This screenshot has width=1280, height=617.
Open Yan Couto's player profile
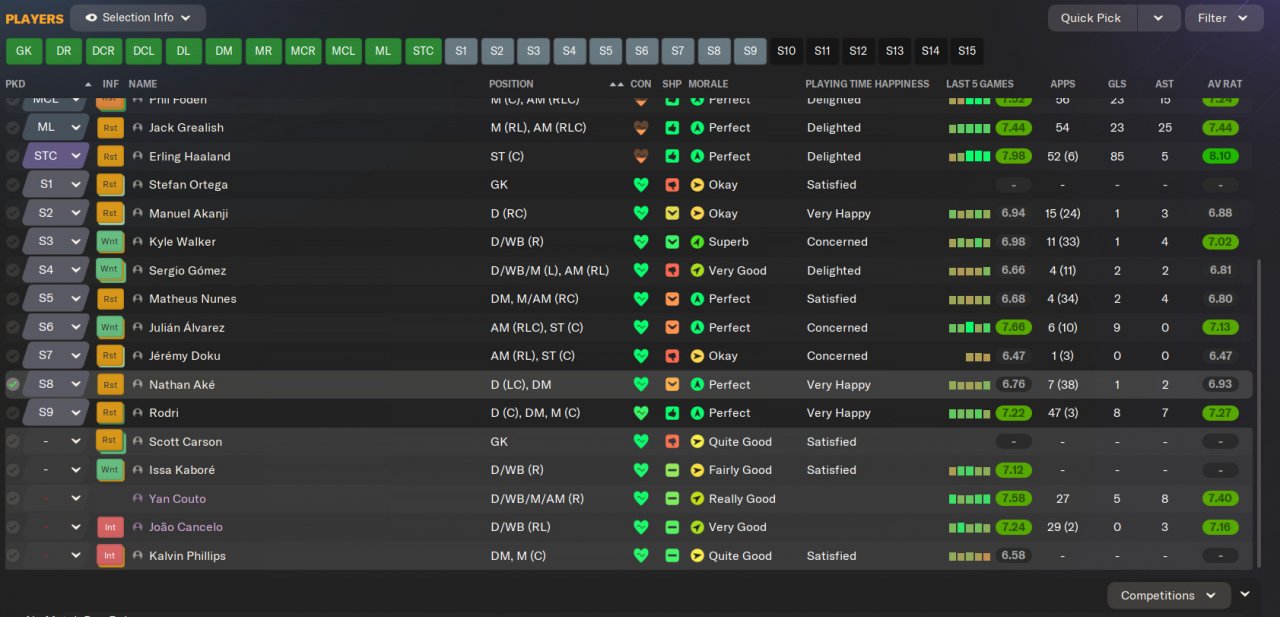pyautogui.click(x=178, y=498)
